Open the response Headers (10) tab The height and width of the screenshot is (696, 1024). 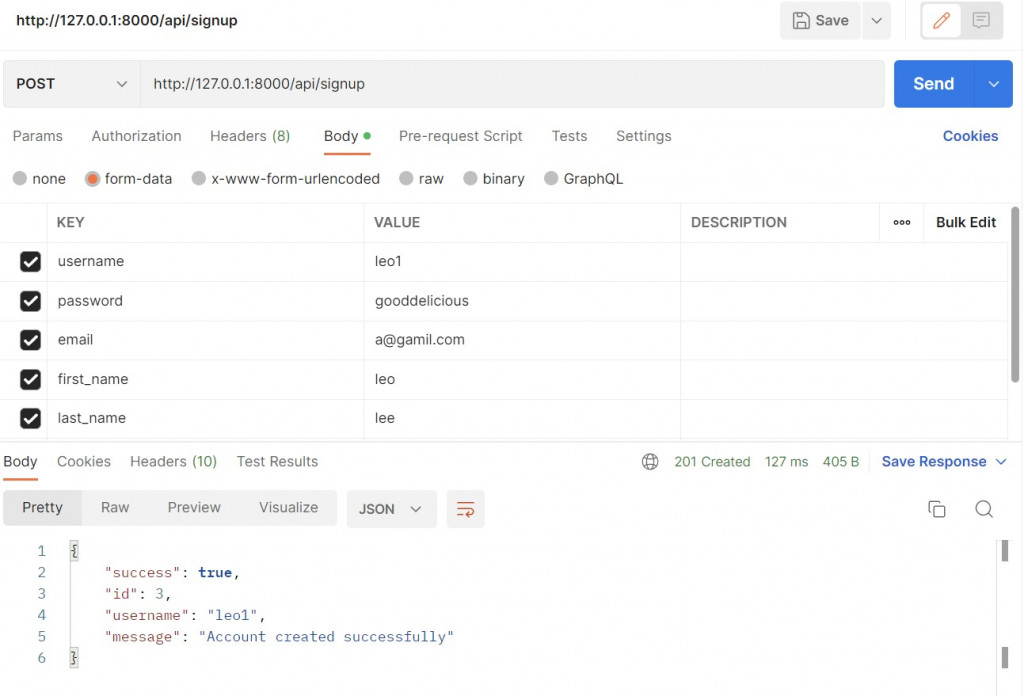pos(173,462)
